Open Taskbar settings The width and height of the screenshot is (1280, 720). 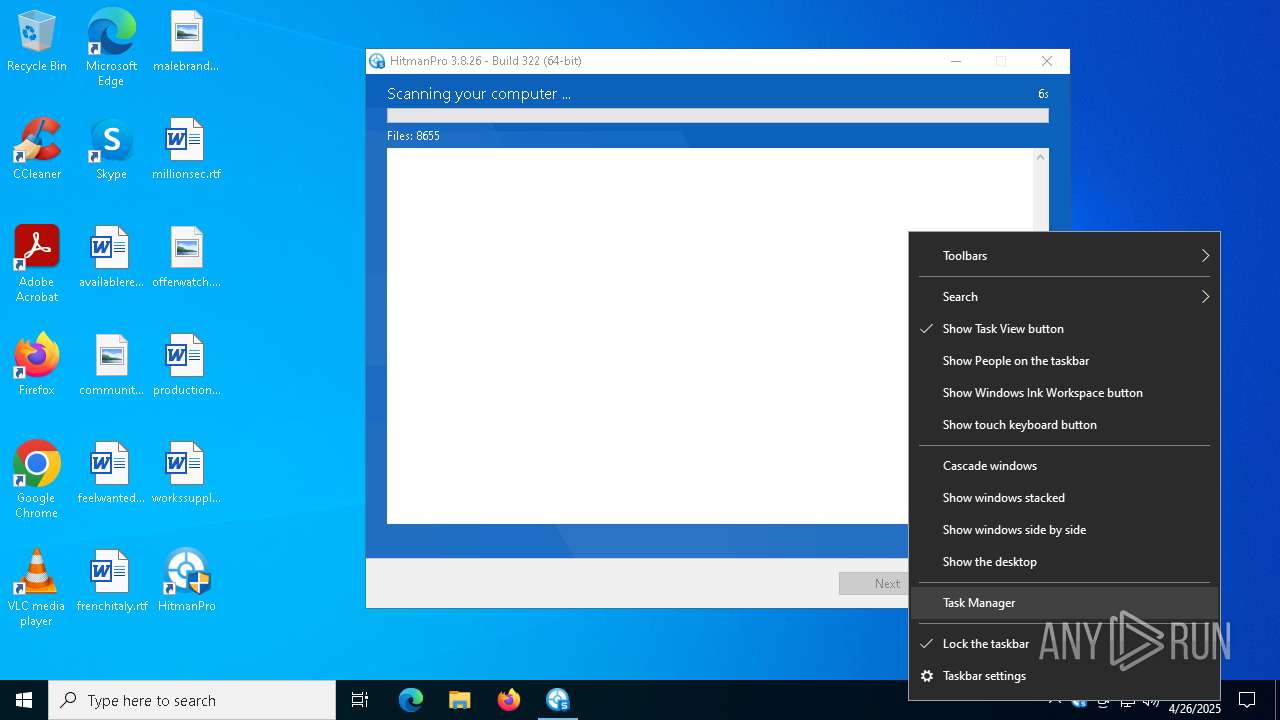click(1064, 676)
